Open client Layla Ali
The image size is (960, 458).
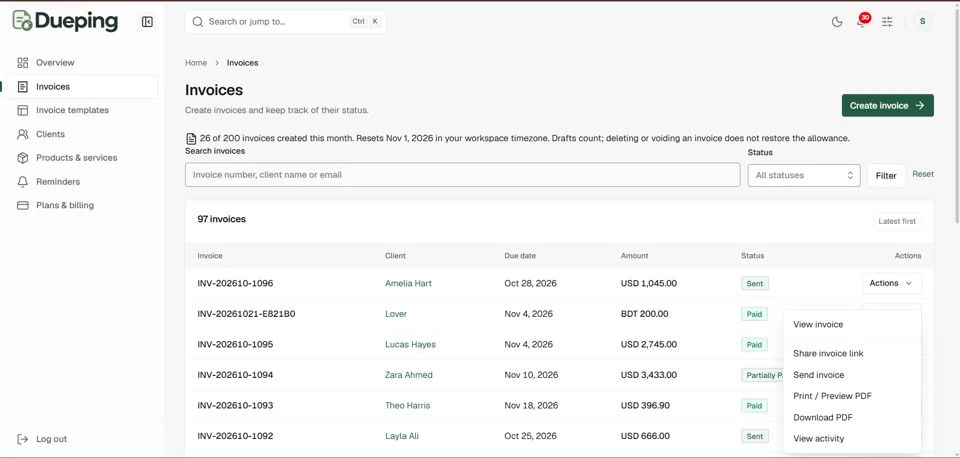402,436
